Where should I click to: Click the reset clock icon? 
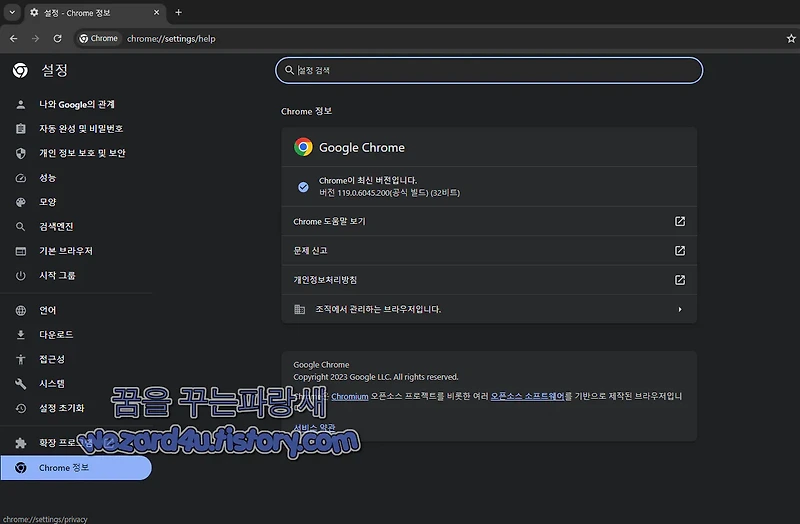[x=20, y=408]
